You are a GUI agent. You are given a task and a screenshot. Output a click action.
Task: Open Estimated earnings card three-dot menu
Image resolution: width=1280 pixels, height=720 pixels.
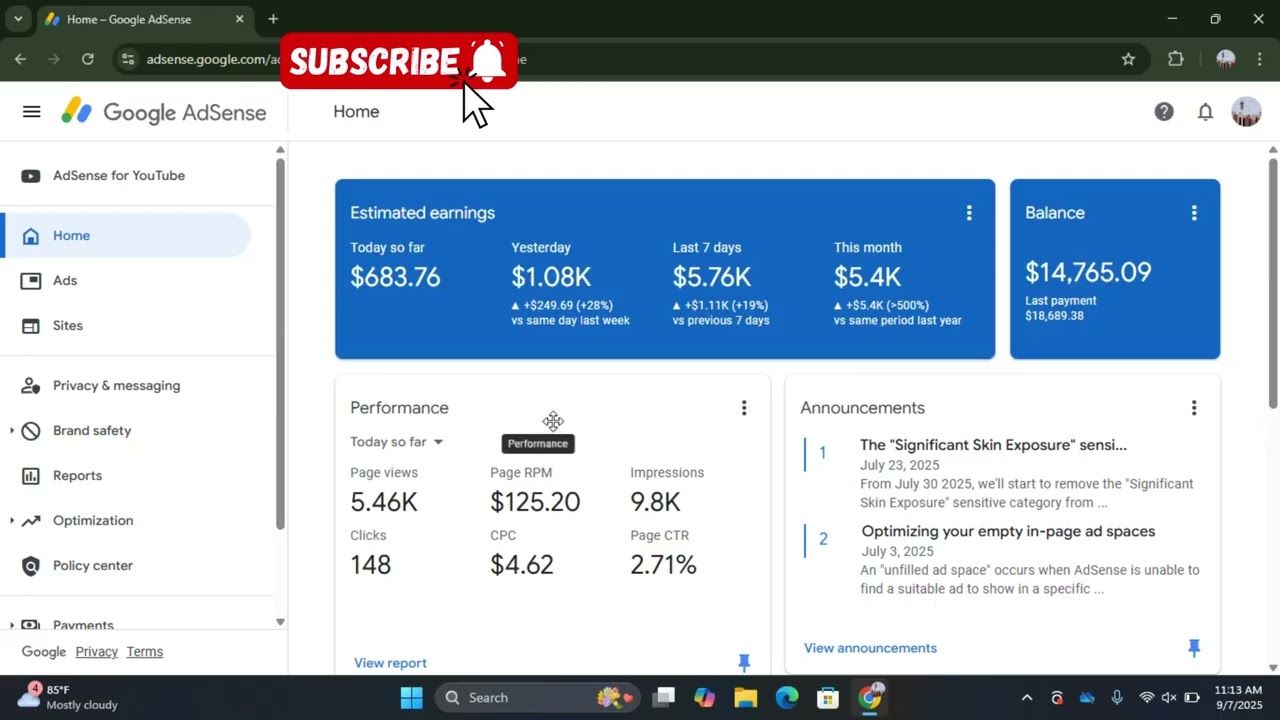click(968, 213)
